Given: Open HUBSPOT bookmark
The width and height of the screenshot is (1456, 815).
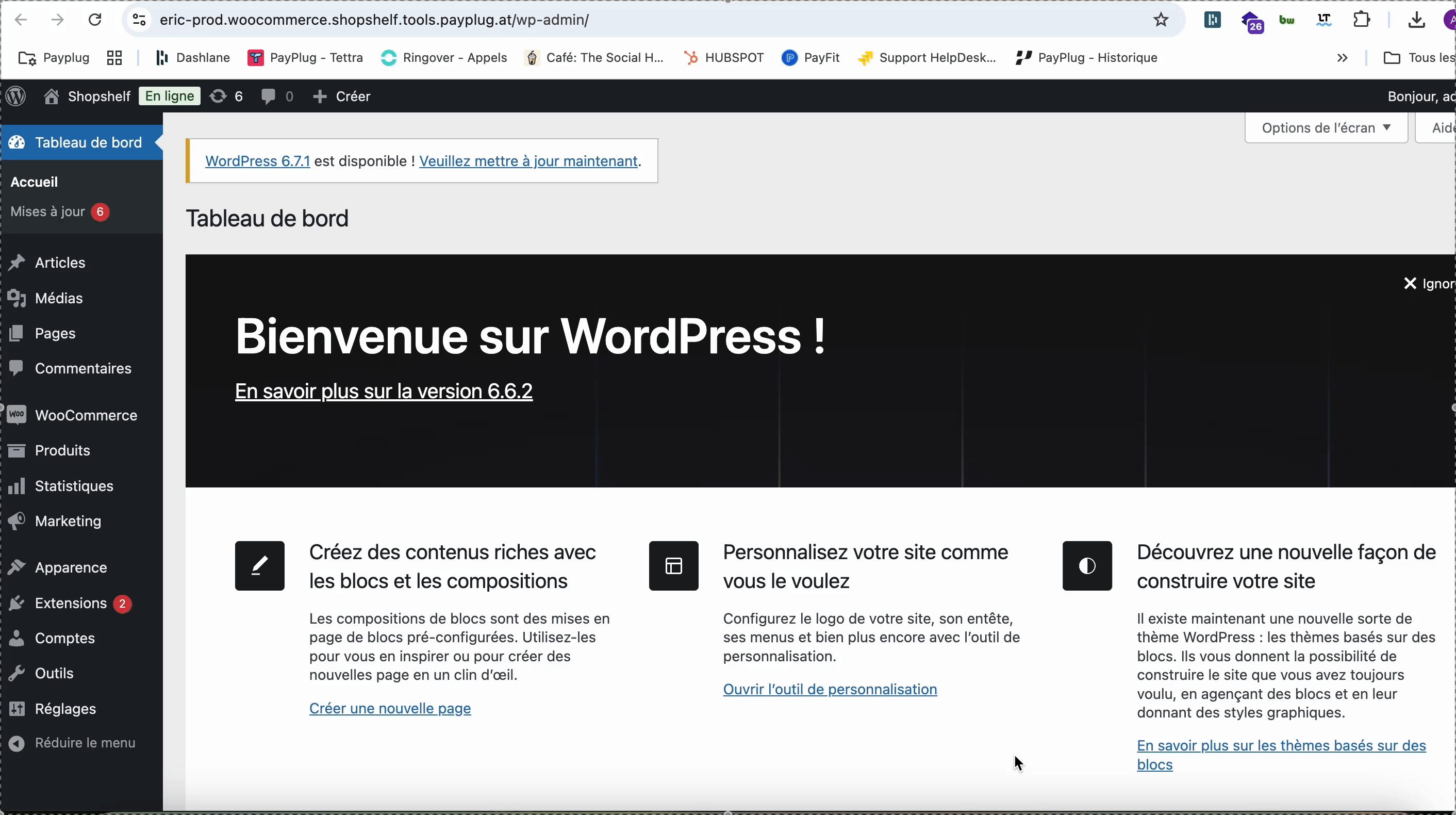Looking at the screenshot, I should coord(724,58).
